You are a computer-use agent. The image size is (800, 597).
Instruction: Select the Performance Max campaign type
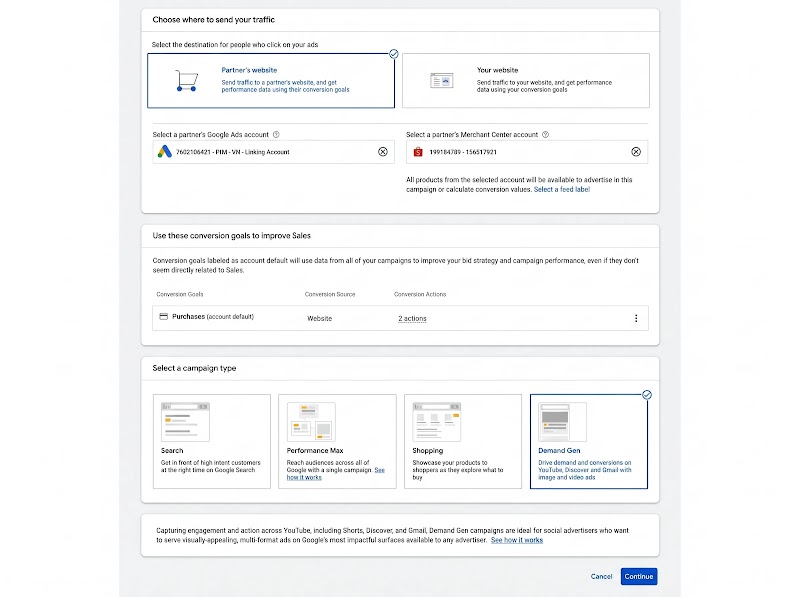[337, 441]
